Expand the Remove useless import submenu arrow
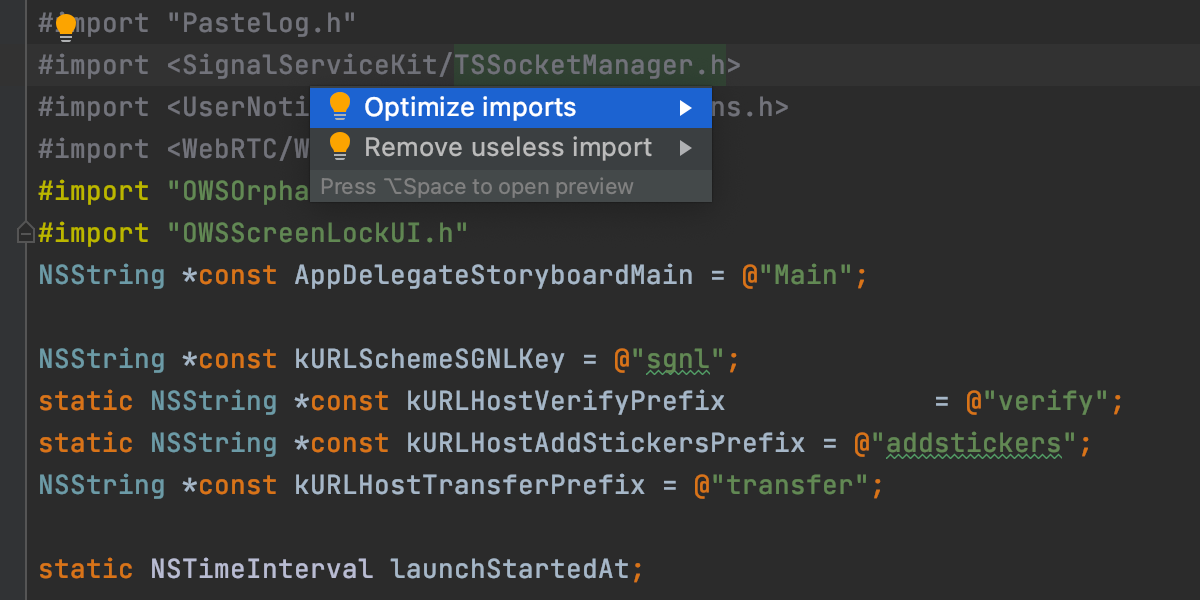 coord(685,148)
